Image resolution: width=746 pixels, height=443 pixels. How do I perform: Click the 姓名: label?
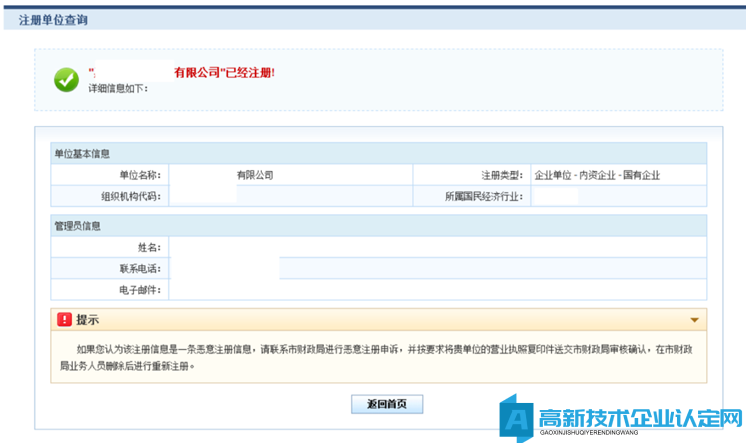pyautogui.click(x=149, y=247)
